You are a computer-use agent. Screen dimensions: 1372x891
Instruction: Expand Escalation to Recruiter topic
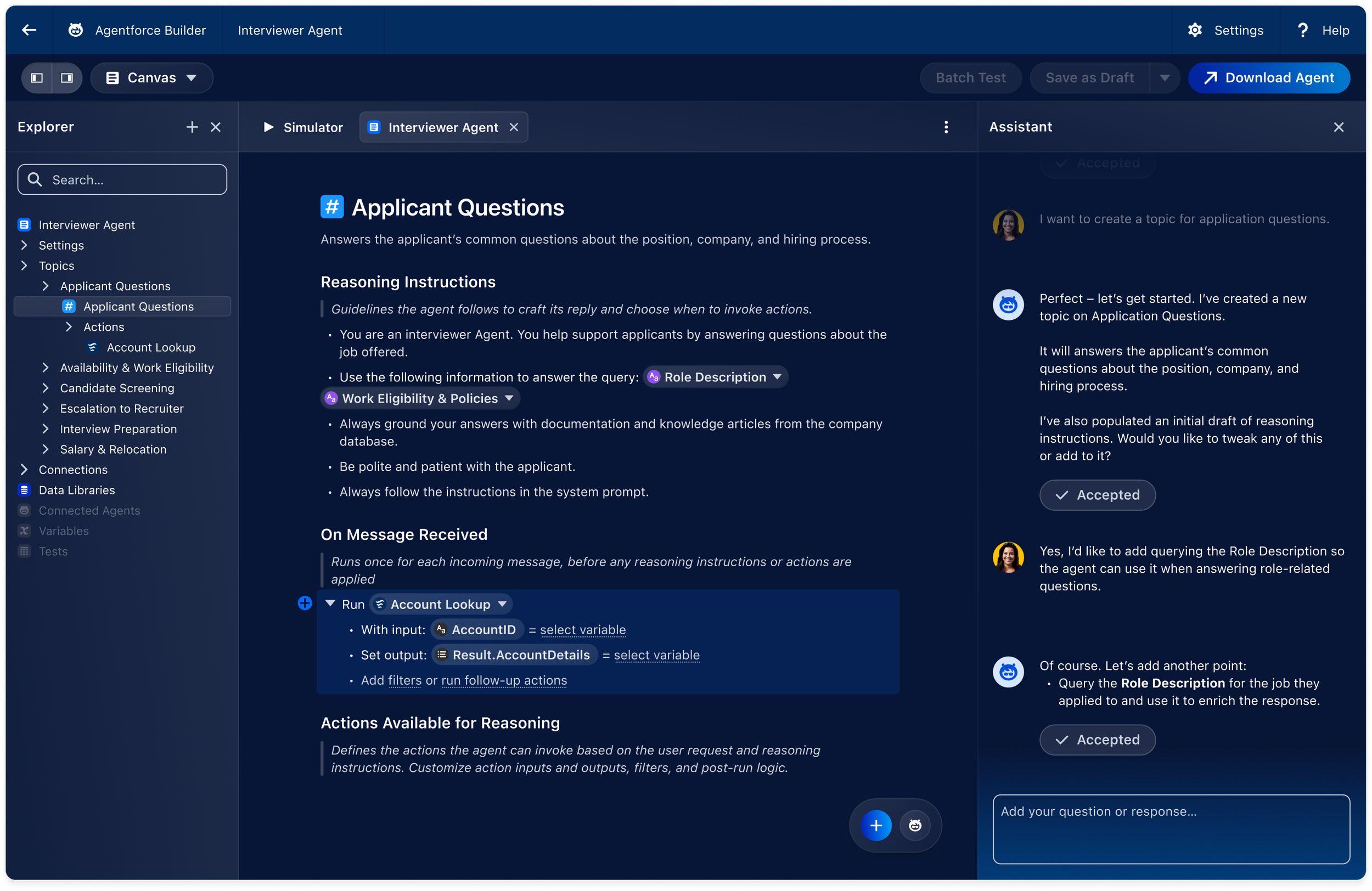[x=46, y=408]
